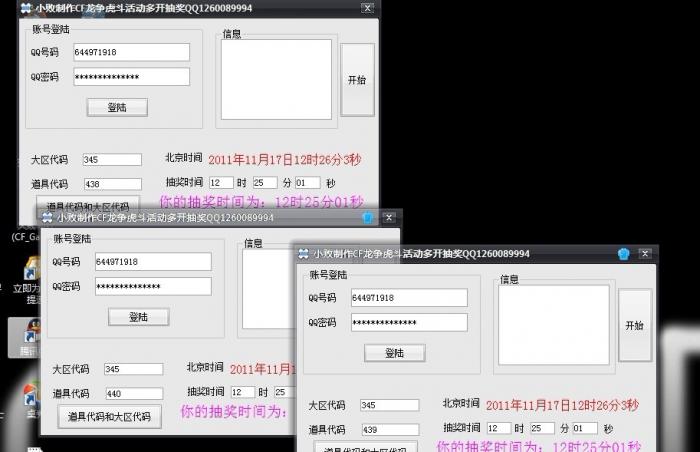Select the desktop shortcut labeled 立即为

(27, 280)
